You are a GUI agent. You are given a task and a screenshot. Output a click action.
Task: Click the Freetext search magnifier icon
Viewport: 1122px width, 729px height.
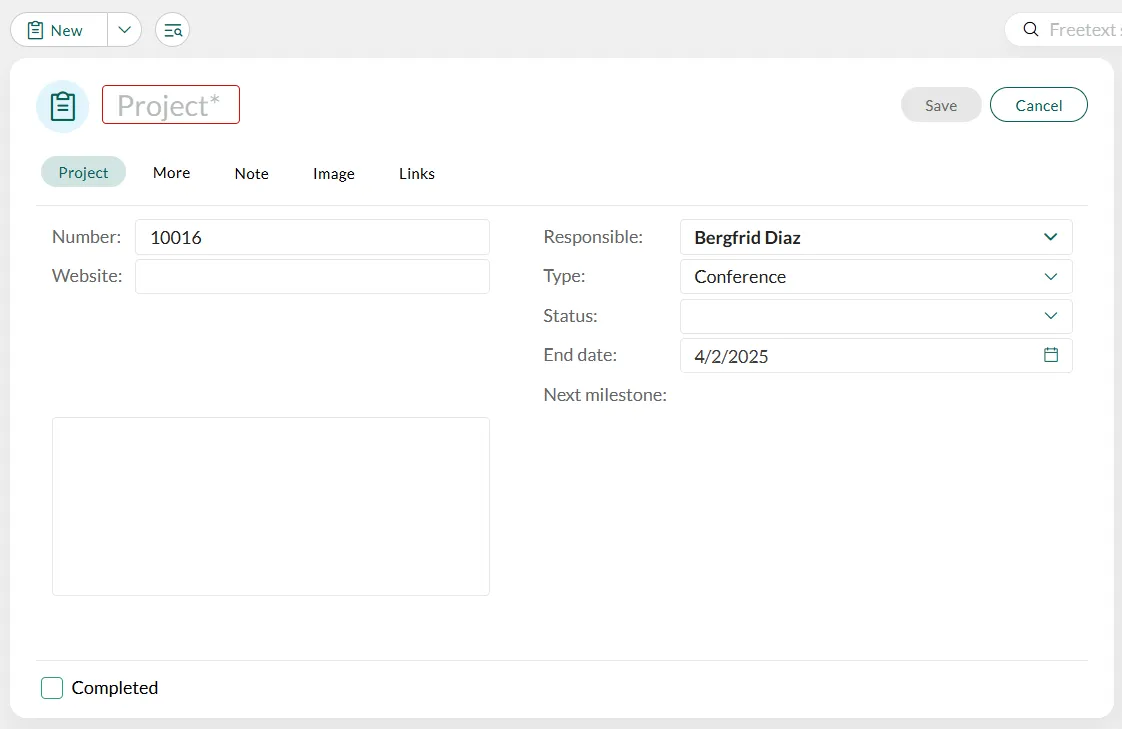coord(1031,30)
